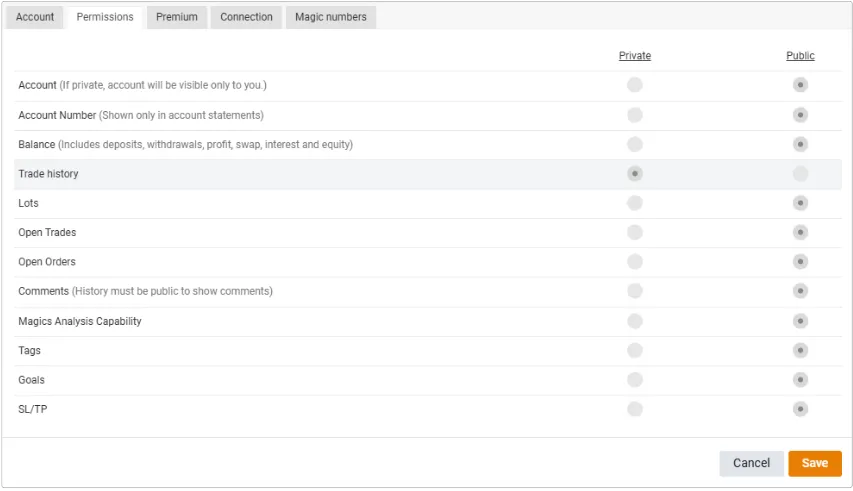853x491 pixels.
Task: Click the Save button
Action: pos(814,463)
